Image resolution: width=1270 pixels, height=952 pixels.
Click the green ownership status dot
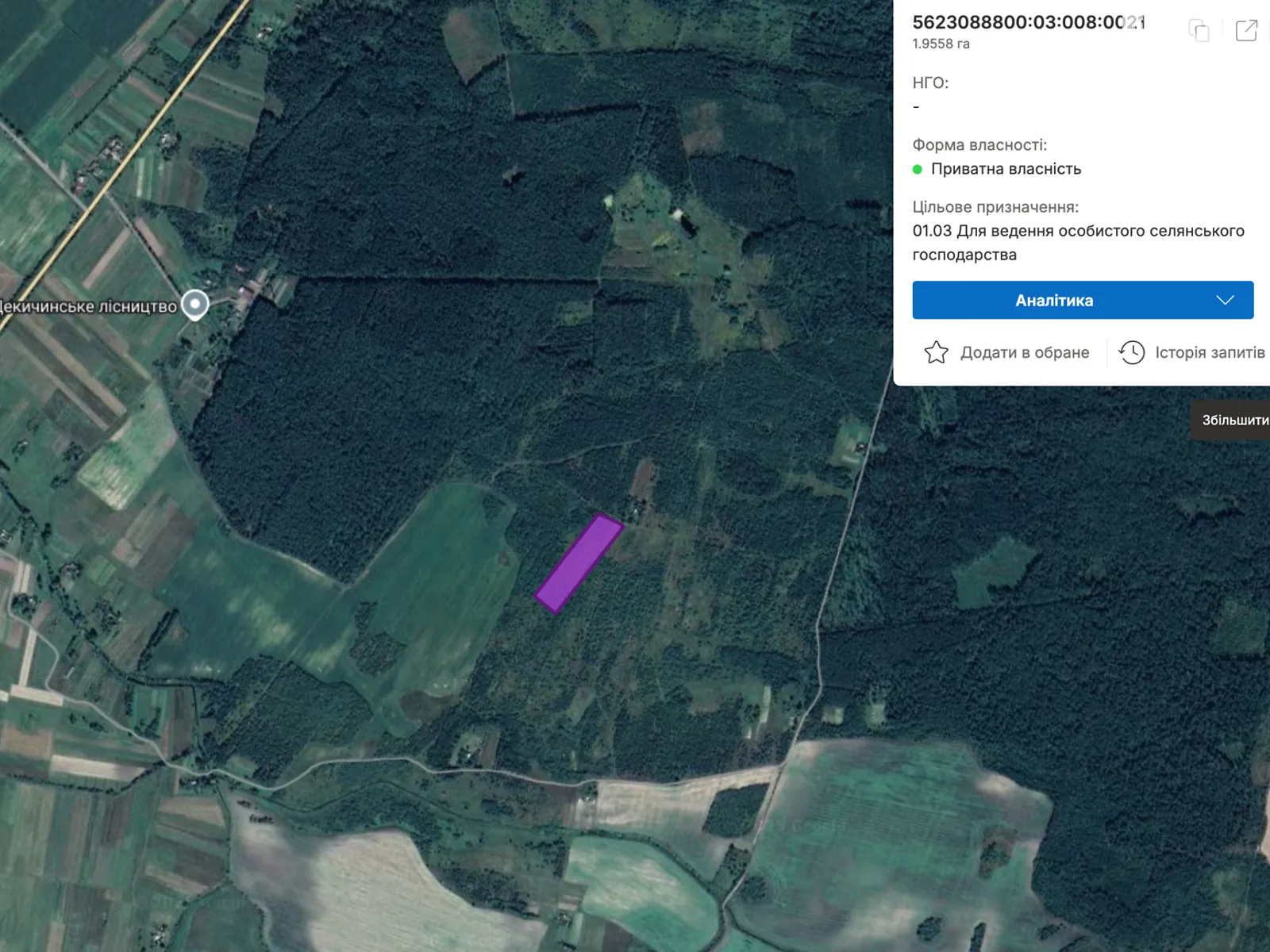click(918, 169)
